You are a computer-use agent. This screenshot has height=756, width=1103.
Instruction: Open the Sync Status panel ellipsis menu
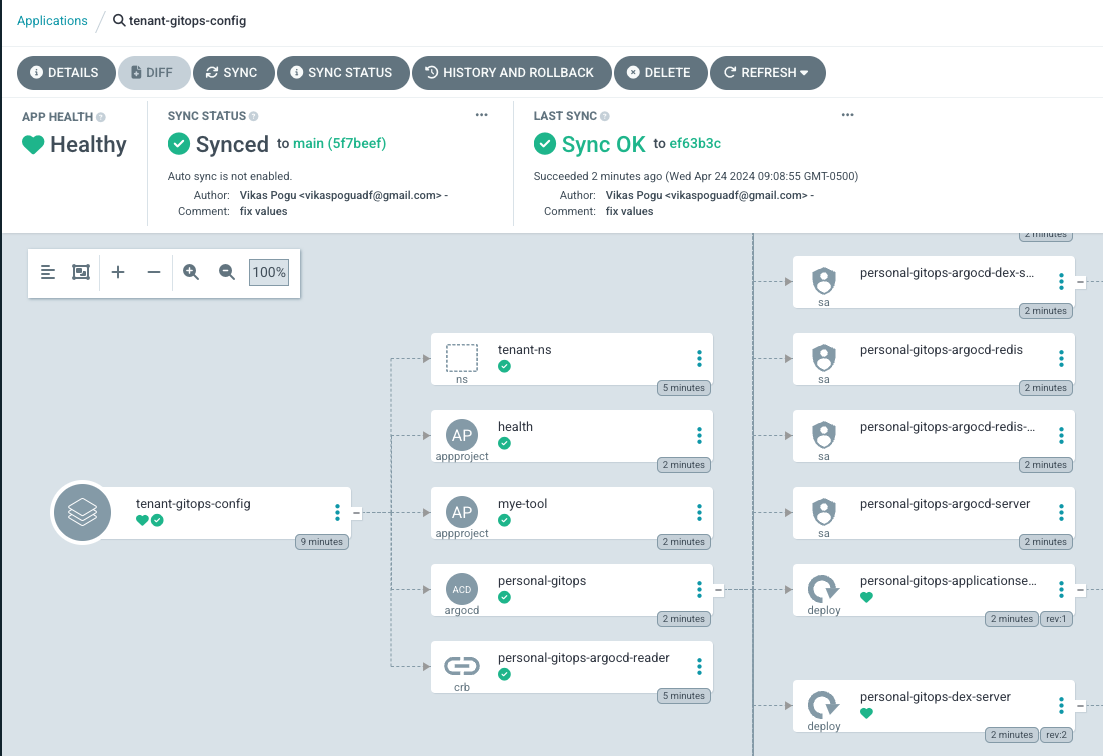click(482, 116)
